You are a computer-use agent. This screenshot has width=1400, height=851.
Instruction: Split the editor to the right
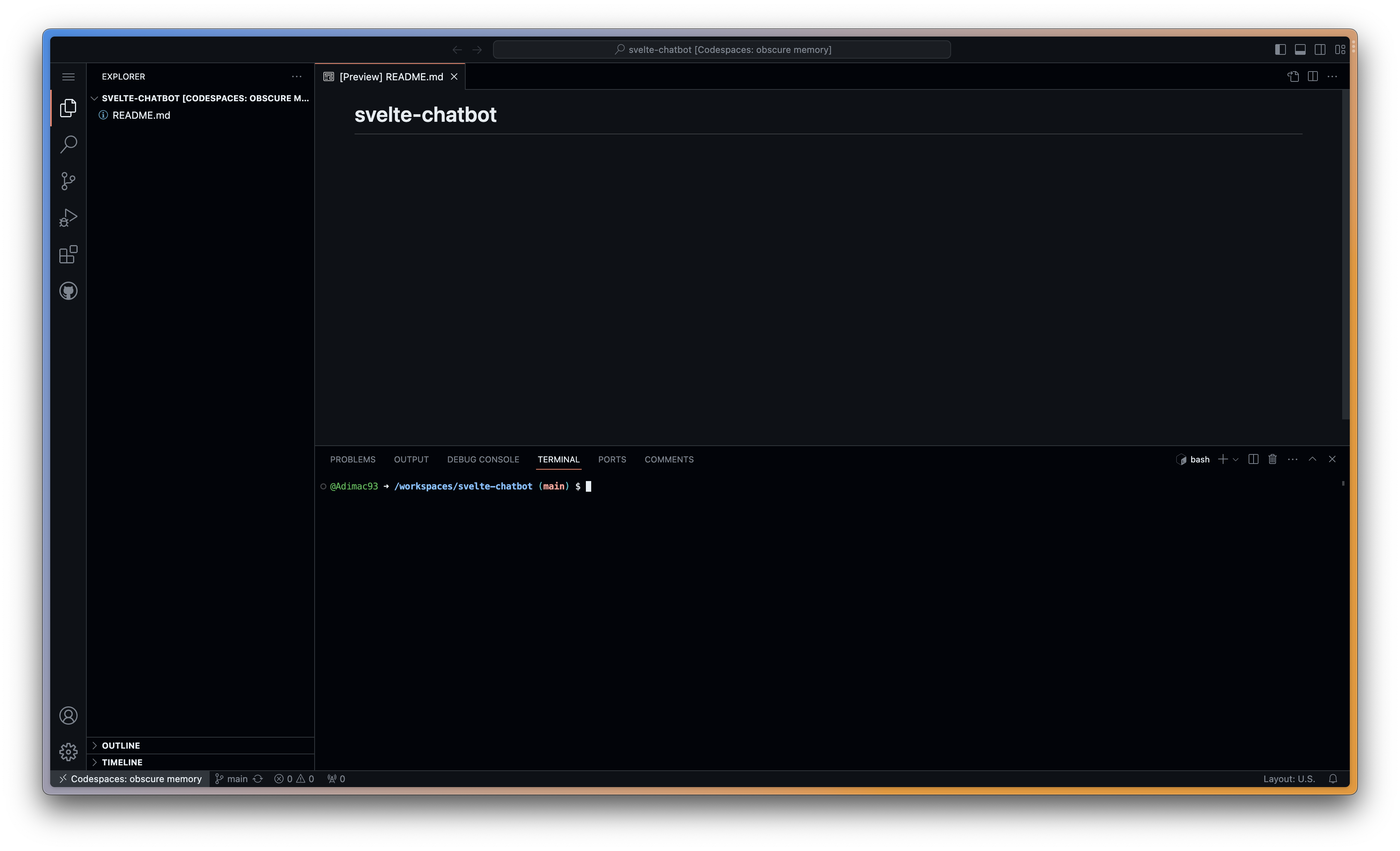1312,76
